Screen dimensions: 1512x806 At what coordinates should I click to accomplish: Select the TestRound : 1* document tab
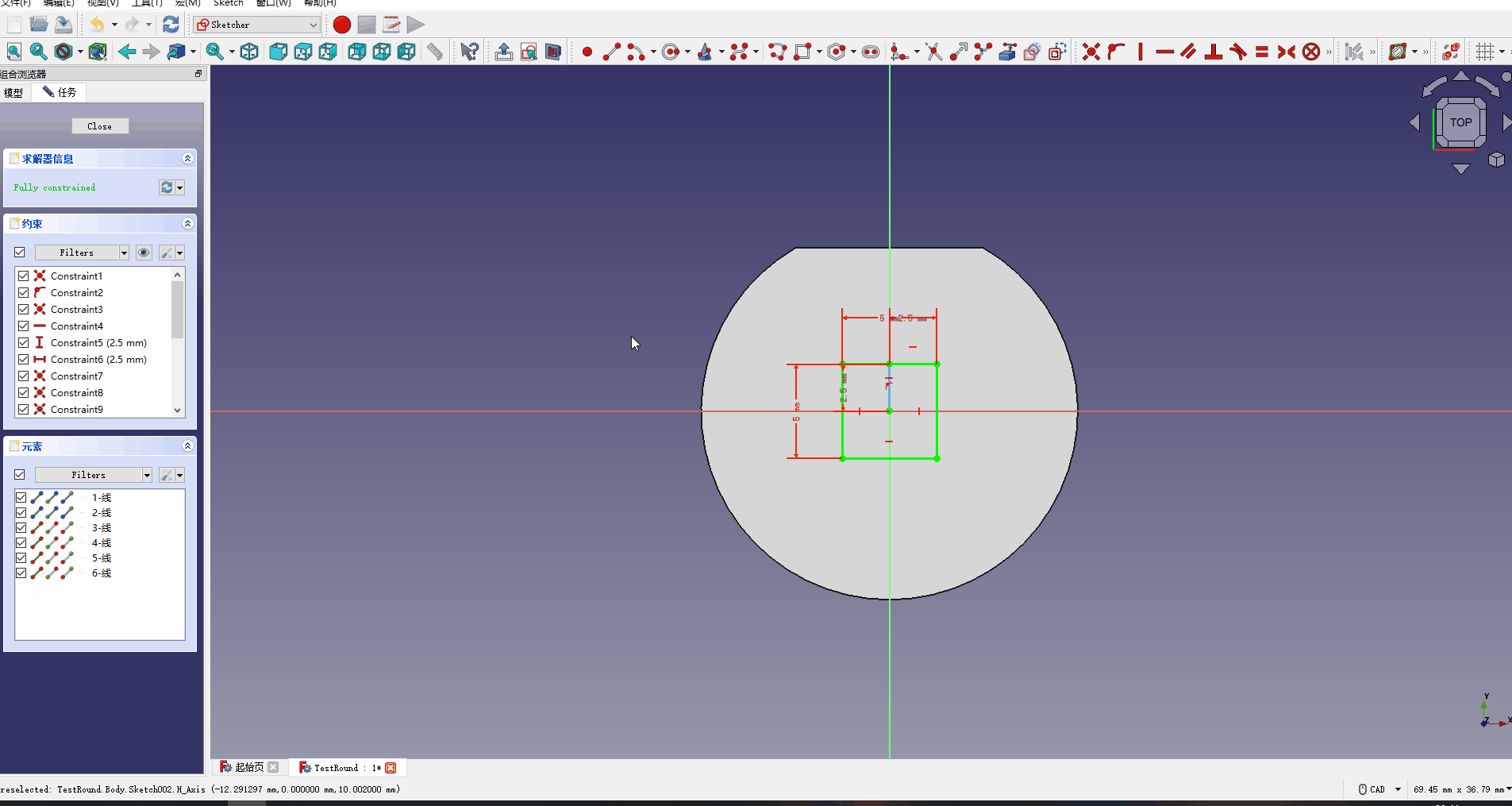pyautogui.click(x=347, y=767)
